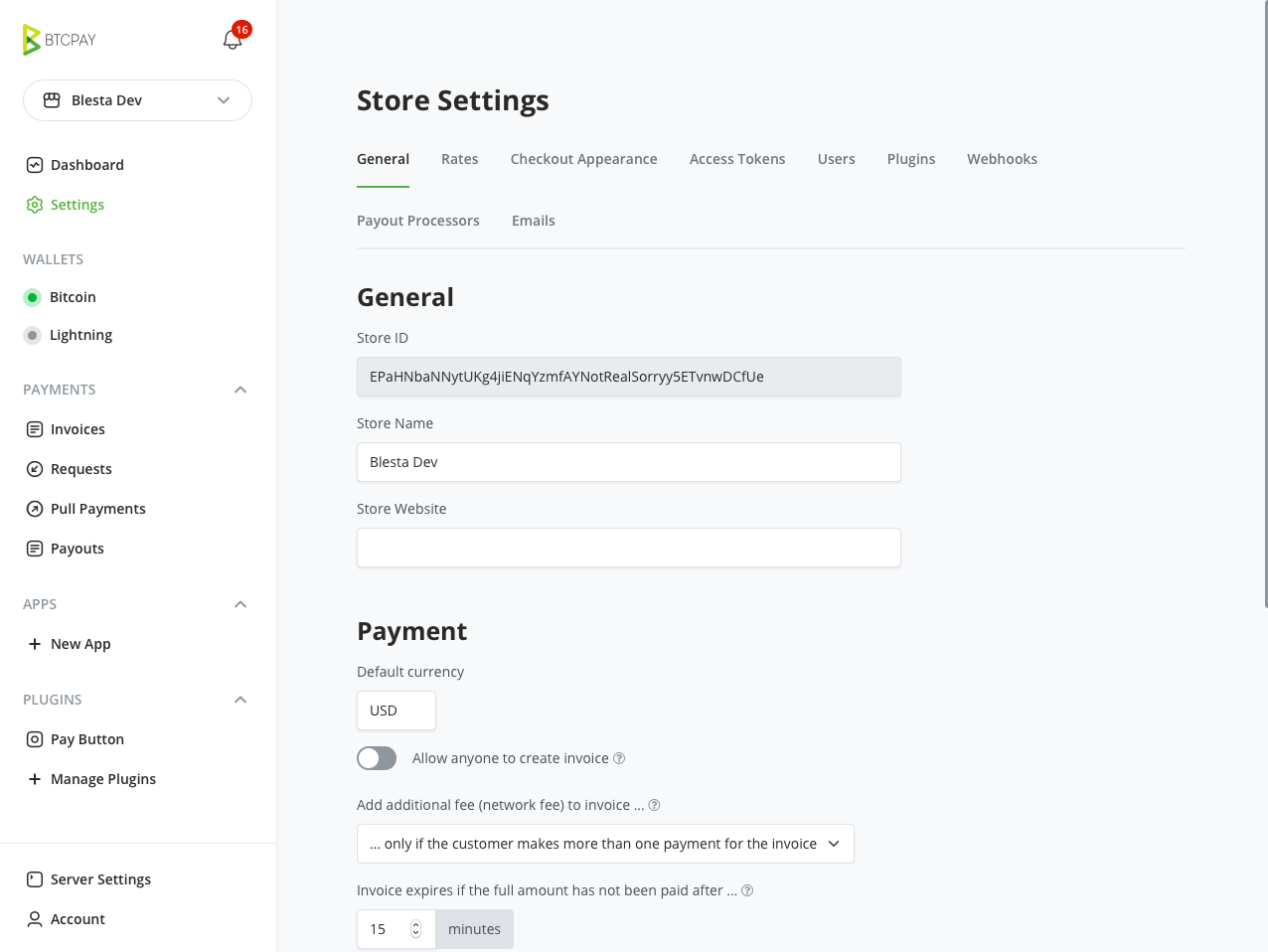Open the notifications bell icon

coord(233,40)
